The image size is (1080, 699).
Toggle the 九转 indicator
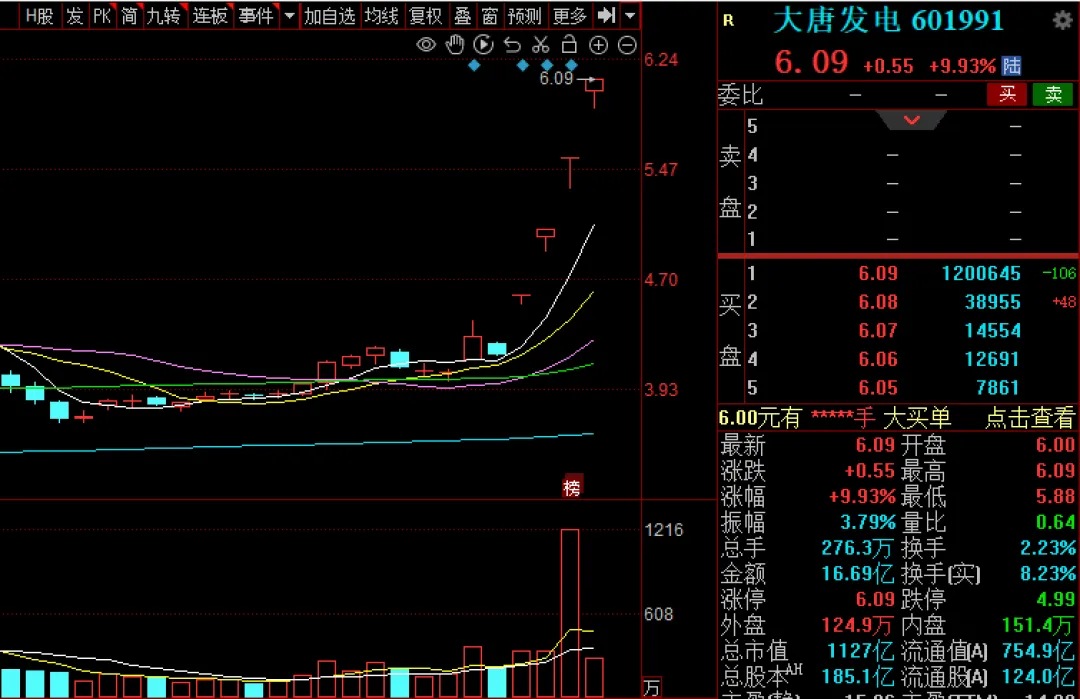[163, 16]
